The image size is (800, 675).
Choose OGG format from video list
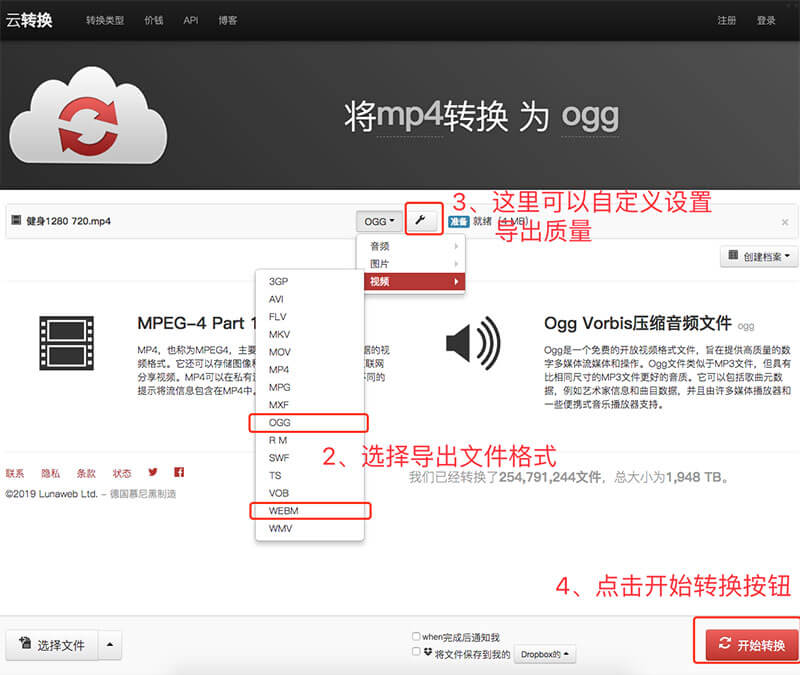coord(310,422)
